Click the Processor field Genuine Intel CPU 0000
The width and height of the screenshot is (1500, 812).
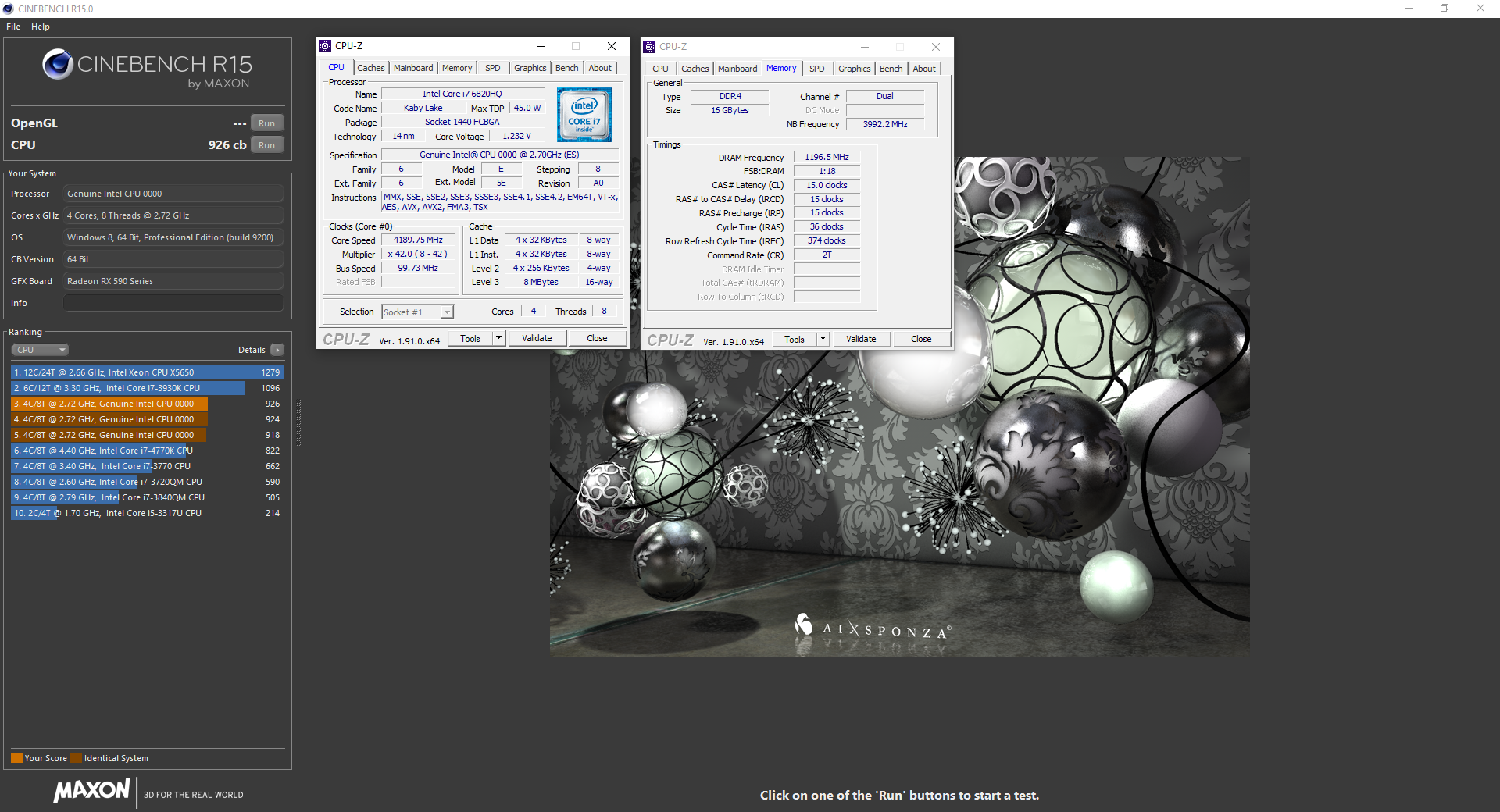click(173, 194)
